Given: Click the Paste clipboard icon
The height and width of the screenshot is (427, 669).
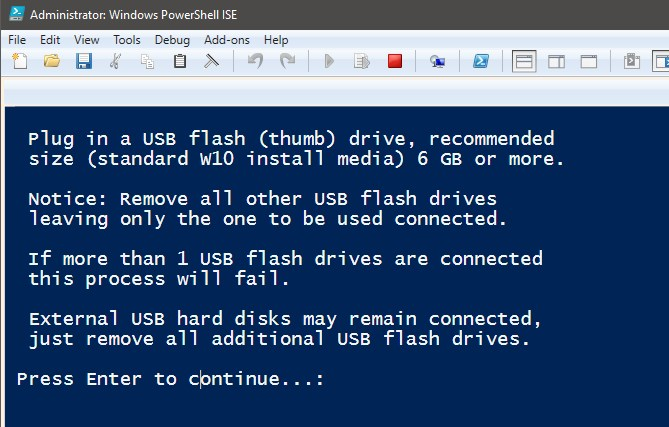Looking at the screenshot, I should coord(180,61).
